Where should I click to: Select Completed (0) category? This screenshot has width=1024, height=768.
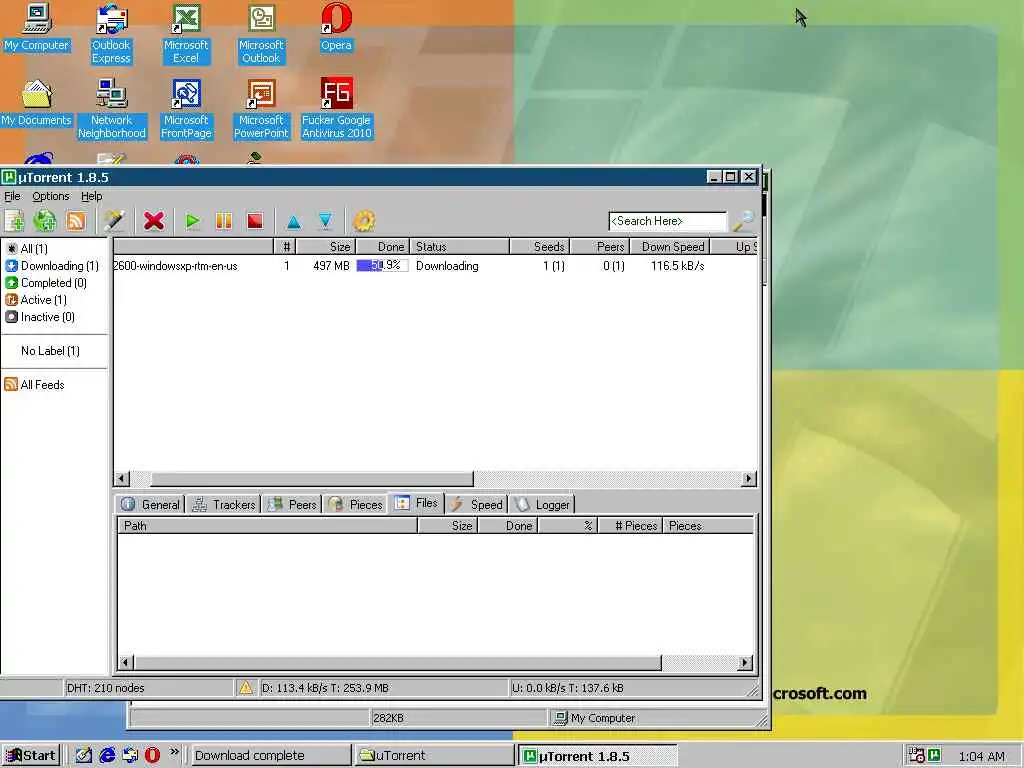(46, 283)
